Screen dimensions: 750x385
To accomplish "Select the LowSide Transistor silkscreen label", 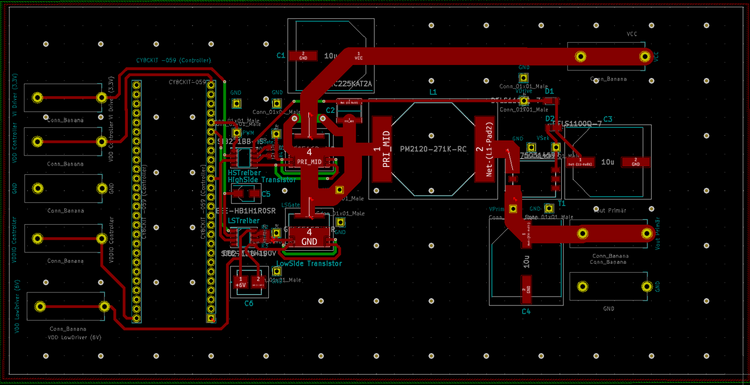I will [309, 264].
